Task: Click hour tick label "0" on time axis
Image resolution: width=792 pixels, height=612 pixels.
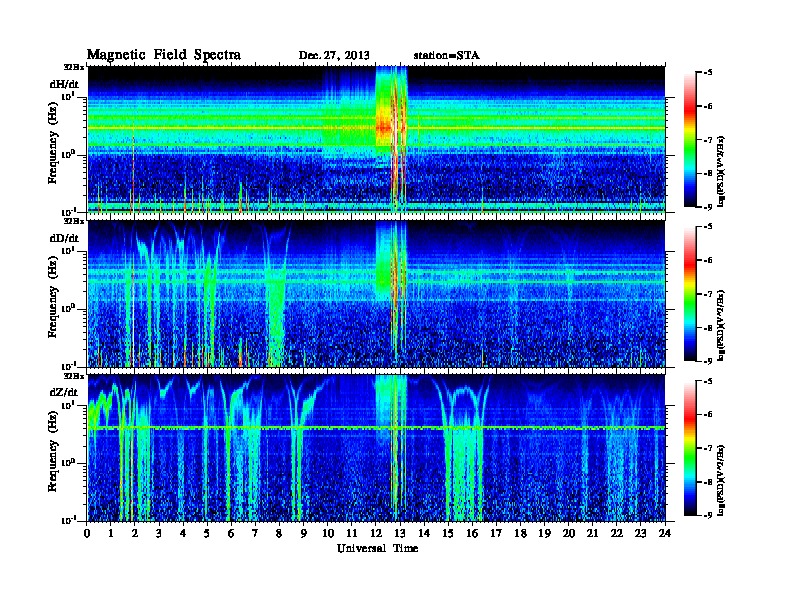Action: (87, 533)
